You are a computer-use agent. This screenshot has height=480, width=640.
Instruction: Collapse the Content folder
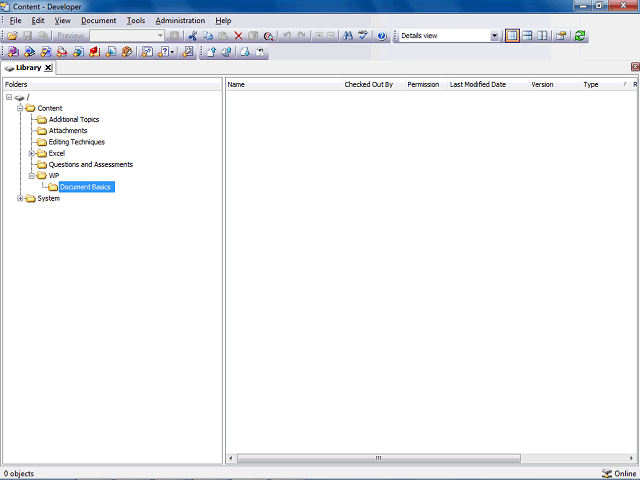[20, 108]
